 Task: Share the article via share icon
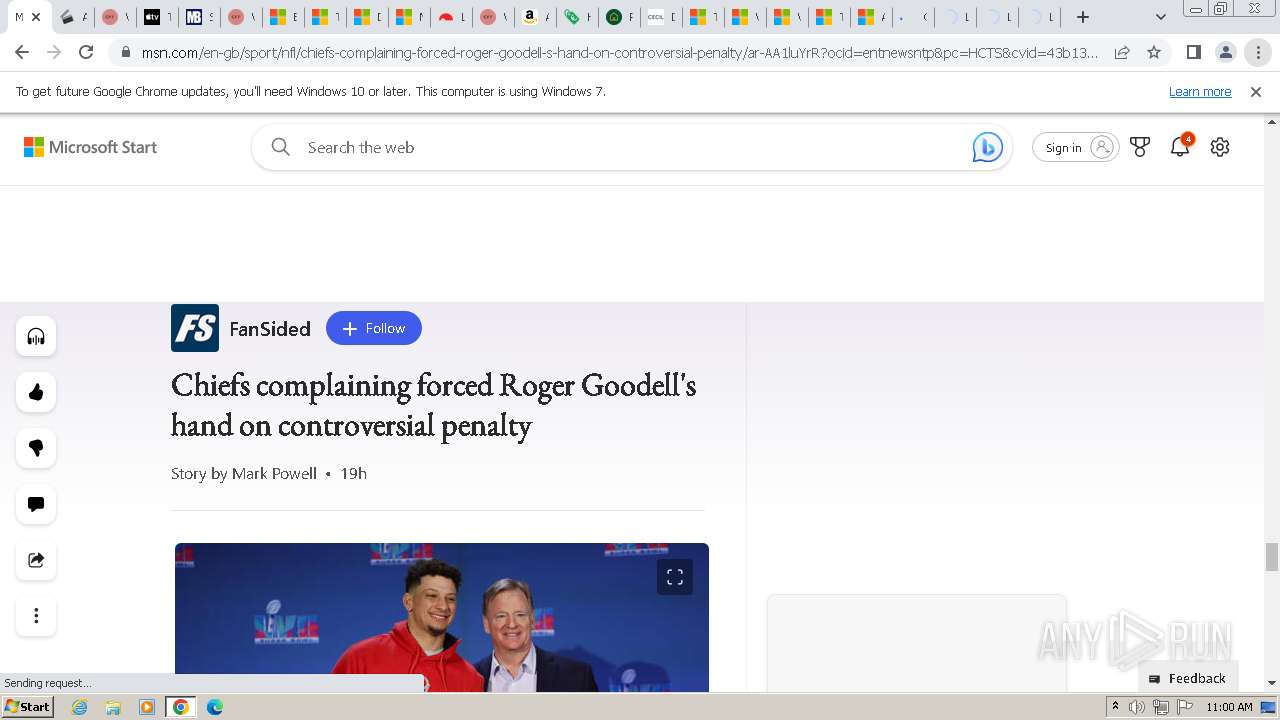coord(36,560)
